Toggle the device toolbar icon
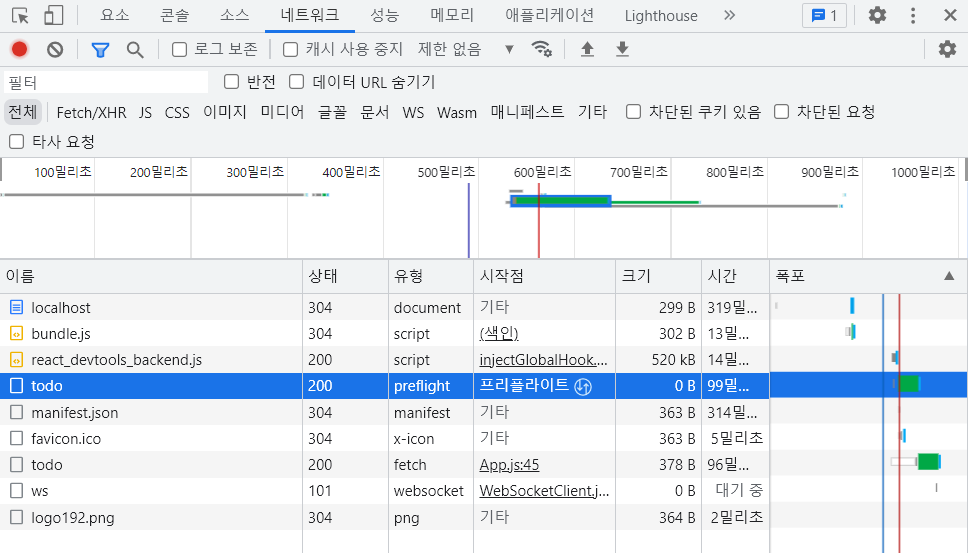This screenshot has height=553, width=968. (x=53, y=15)
